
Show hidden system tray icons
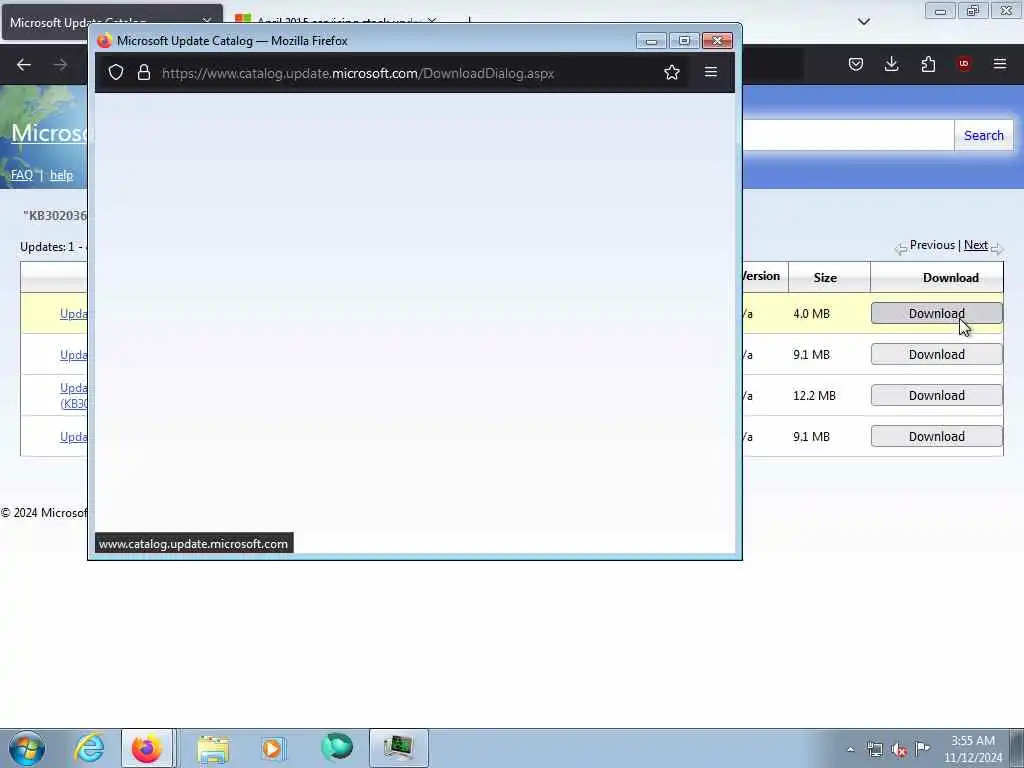pyautogui.click(x=850, y=749)
